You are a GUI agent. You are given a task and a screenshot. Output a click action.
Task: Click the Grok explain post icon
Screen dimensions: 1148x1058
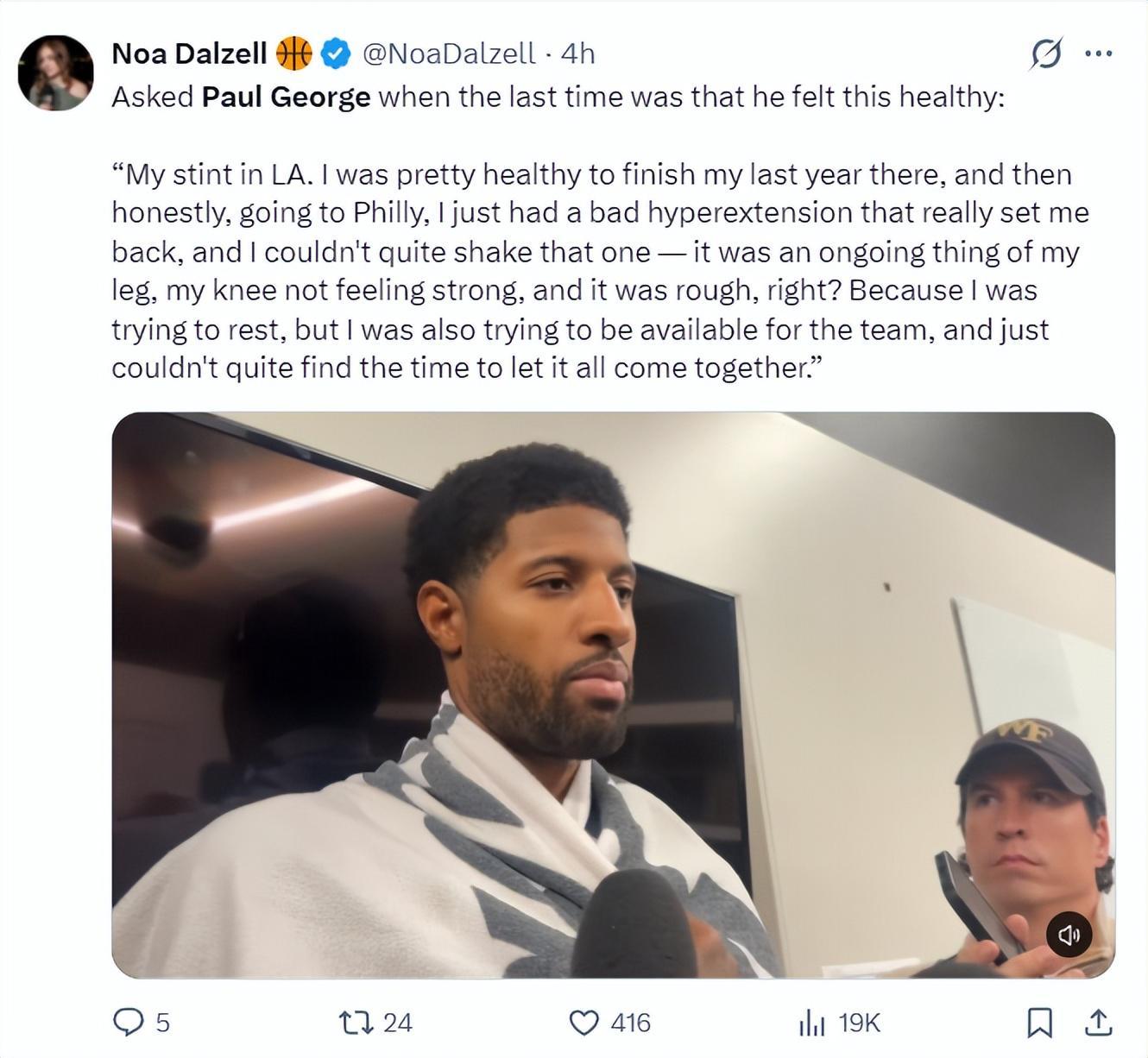pos(1045,54)
